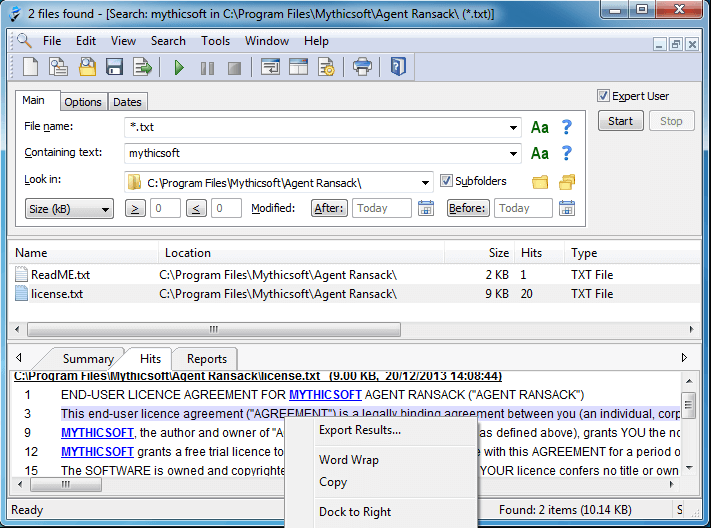The width and height of the screenshot is (711, 528).
Task: Click the MYTHICSOFT link on line 9
Action: [97, 433]
